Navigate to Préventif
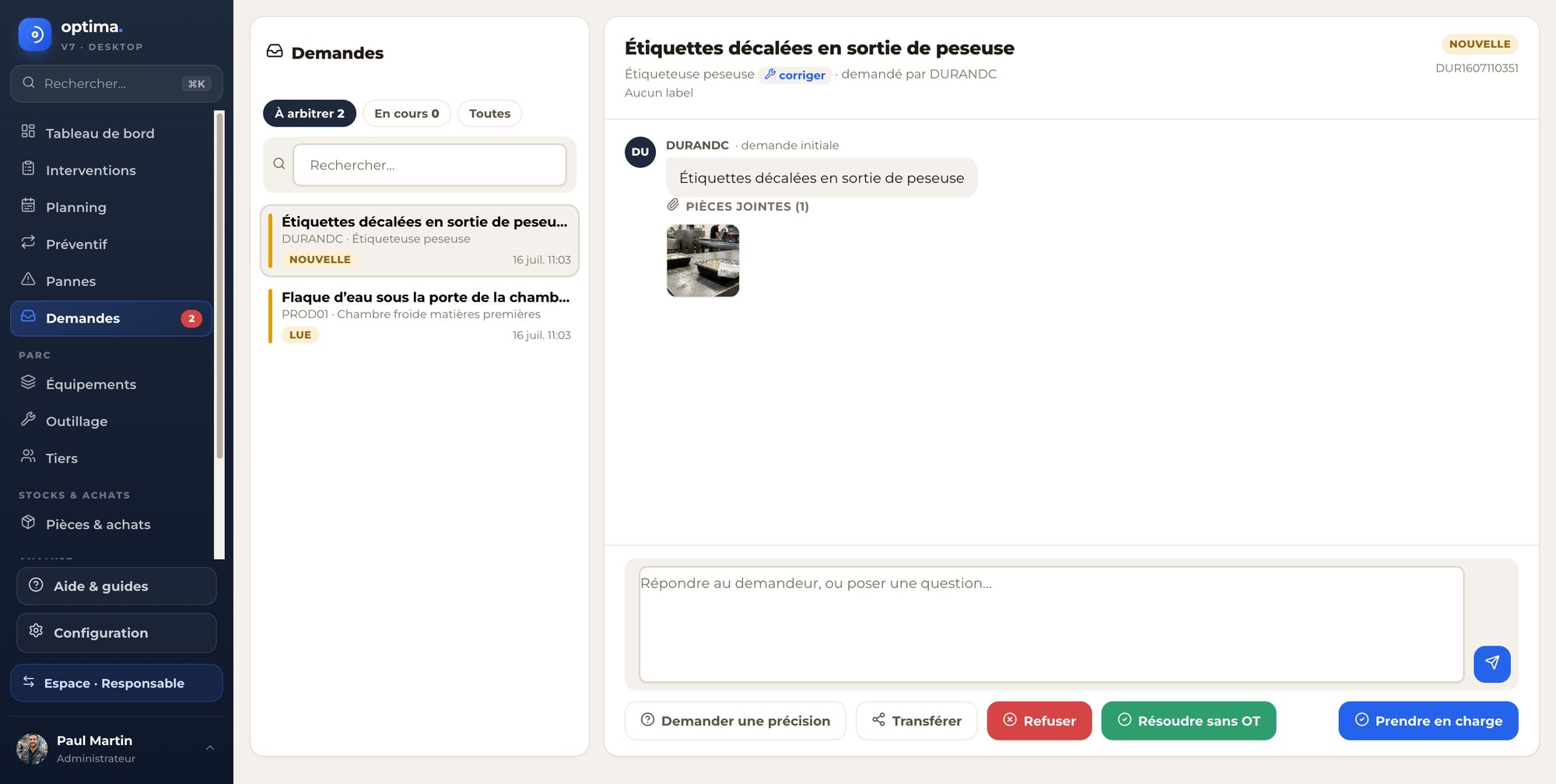 [111, 244]
